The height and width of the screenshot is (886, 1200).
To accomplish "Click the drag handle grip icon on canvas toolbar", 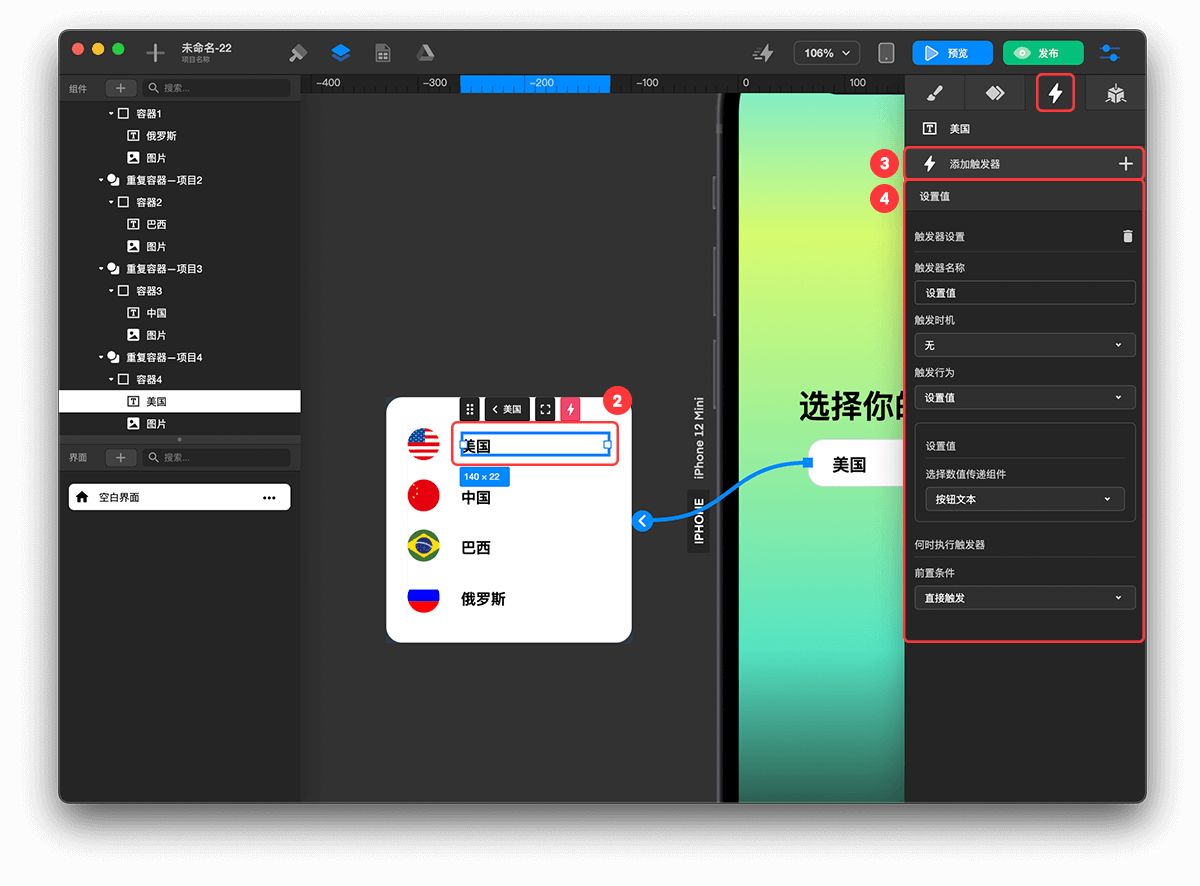I will click(470, 409).
